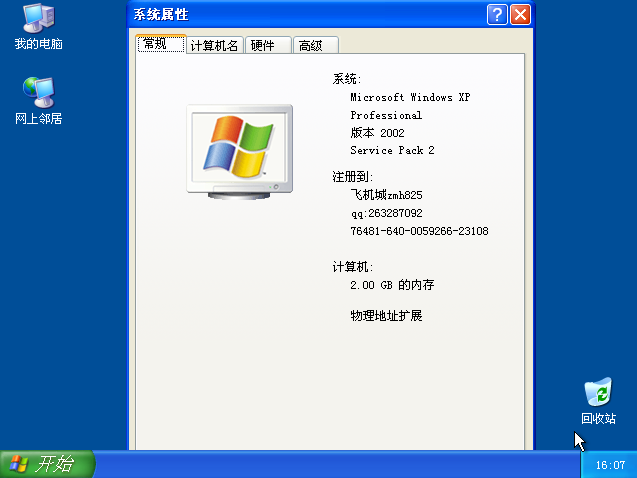Switch to the 常规 tab
Screen dimensions: 637x478
point(160,44)
